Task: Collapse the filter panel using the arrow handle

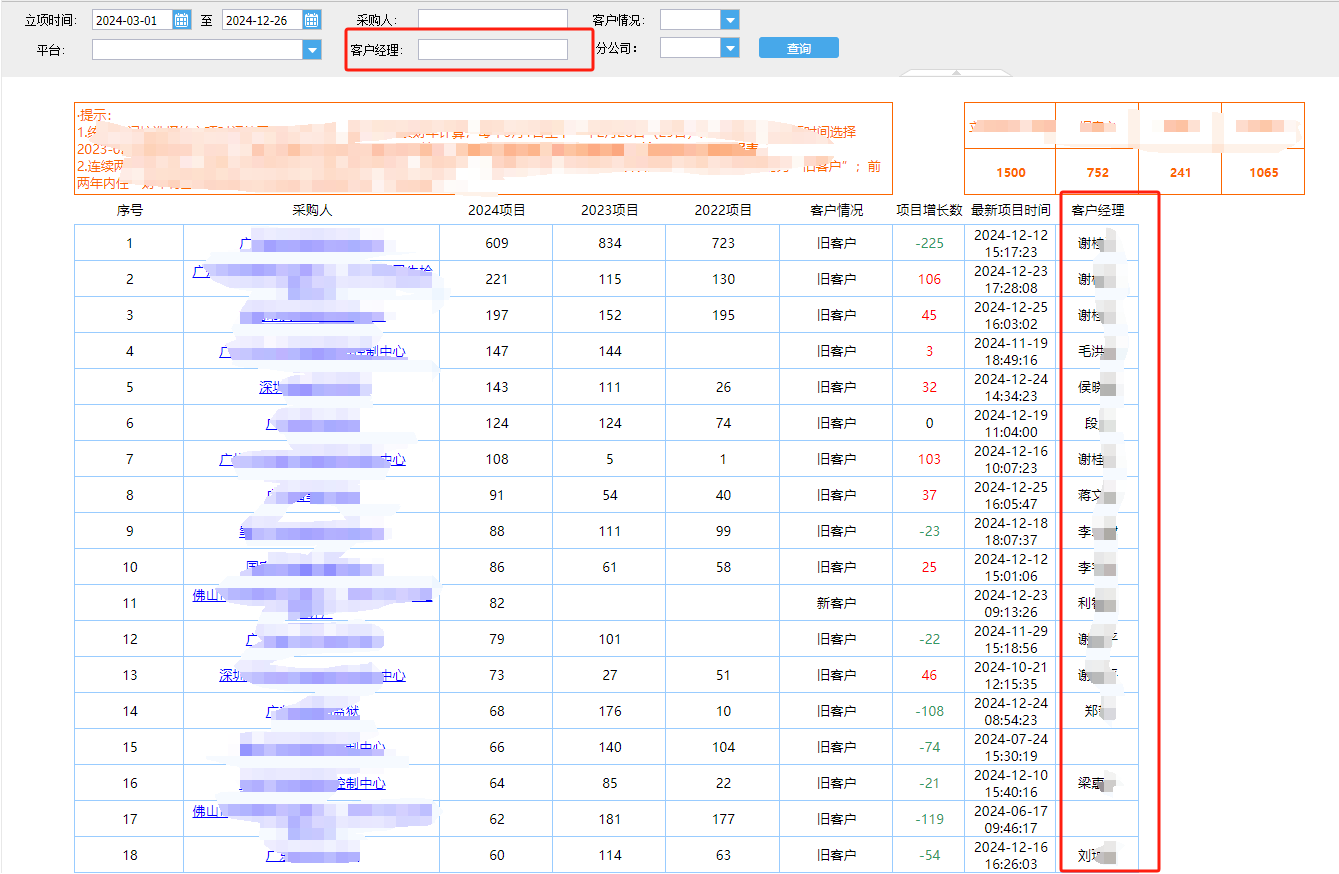Action: click(x=955, y=72)
